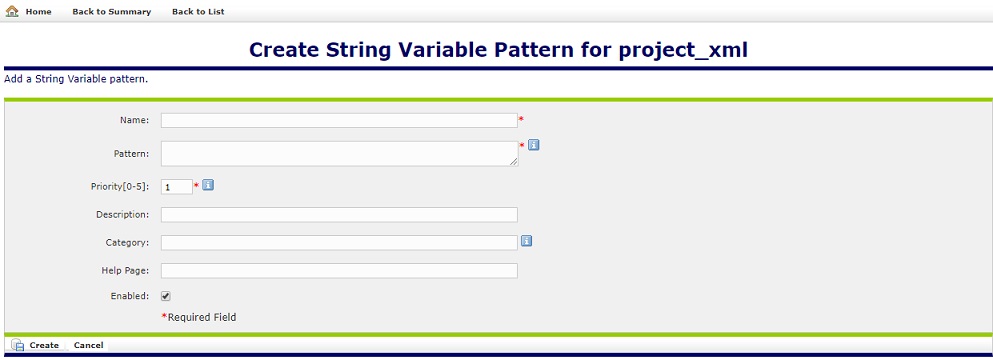Open info icon next to Pattern field
The height and width of the screenshot is (360, 993).
(x=533, y=145)
